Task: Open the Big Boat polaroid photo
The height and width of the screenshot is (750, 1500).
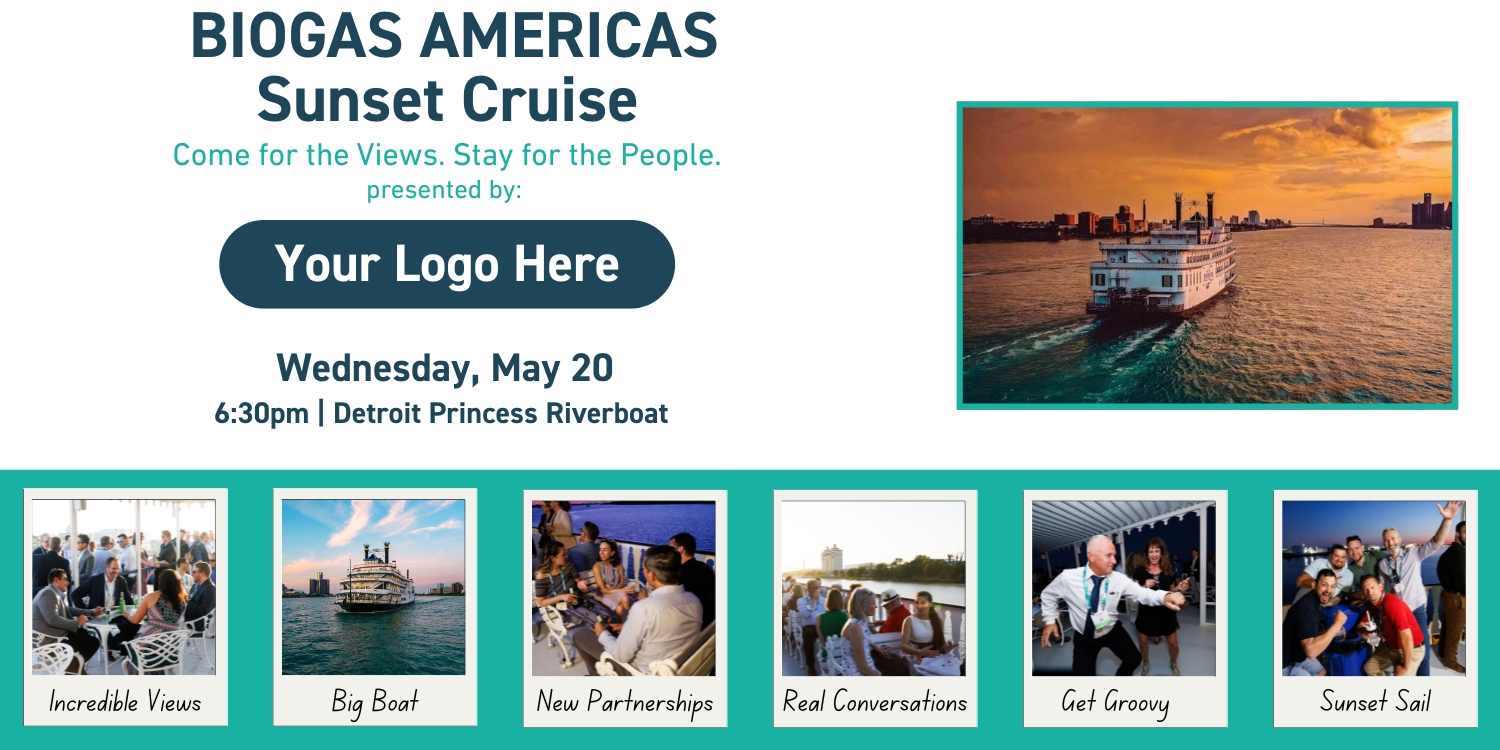Action: pyautogui.click(x=374, y=587)
